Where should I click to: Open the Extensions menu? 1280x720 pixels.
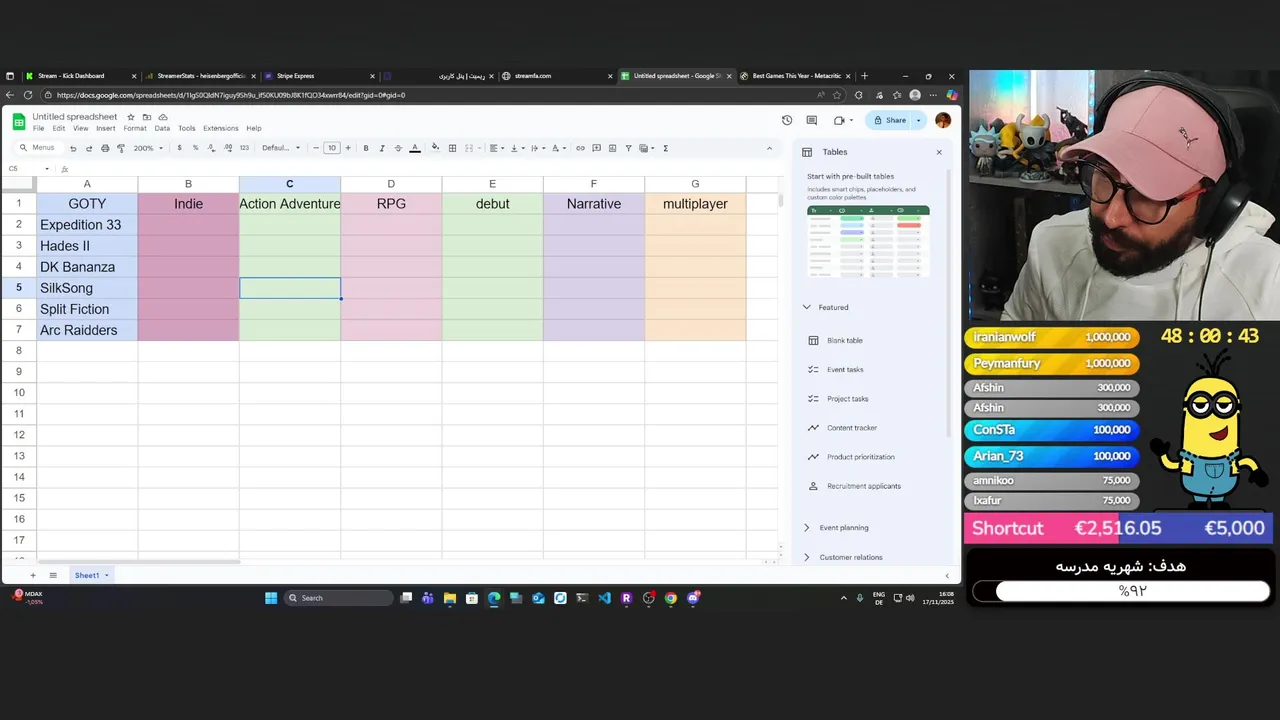click(x=220, y=128)
